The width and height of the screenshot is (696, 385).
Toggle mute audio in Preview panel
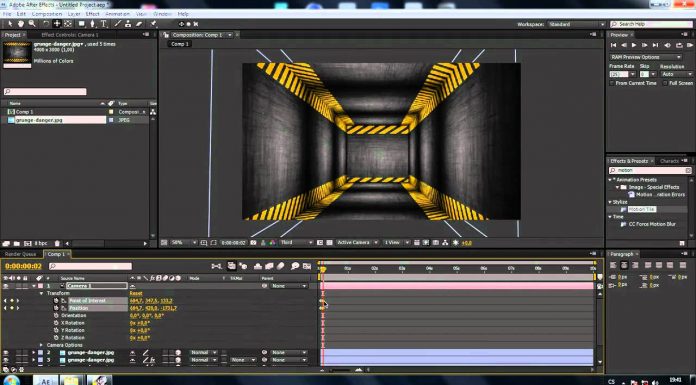667,45
